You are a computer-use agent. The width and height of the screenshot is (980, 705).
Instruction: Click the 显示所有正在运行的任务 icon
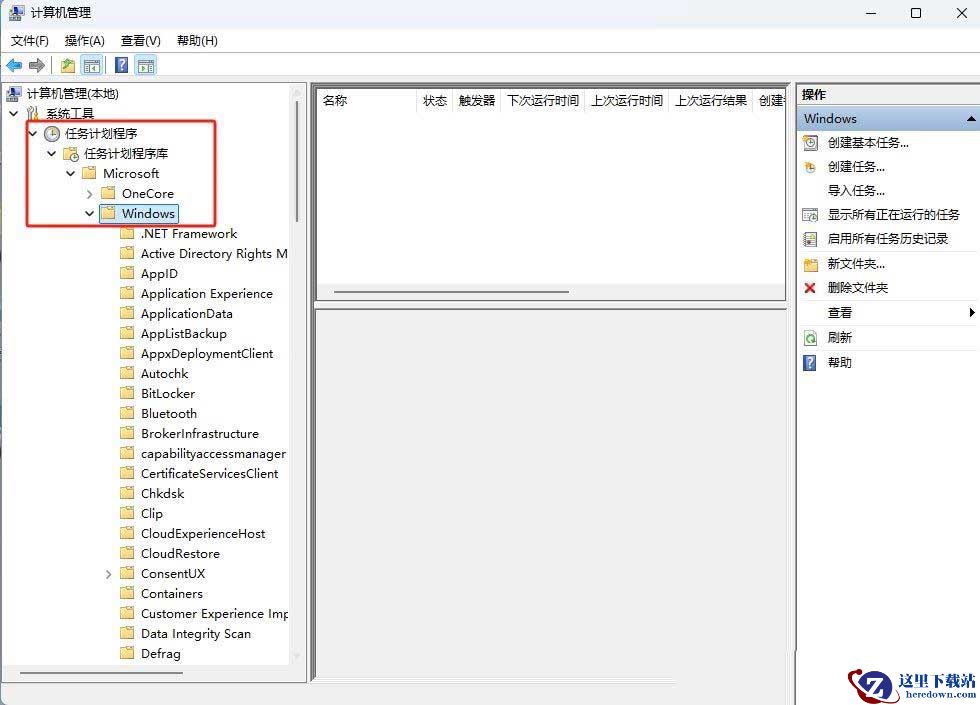(x=810, y=215)
